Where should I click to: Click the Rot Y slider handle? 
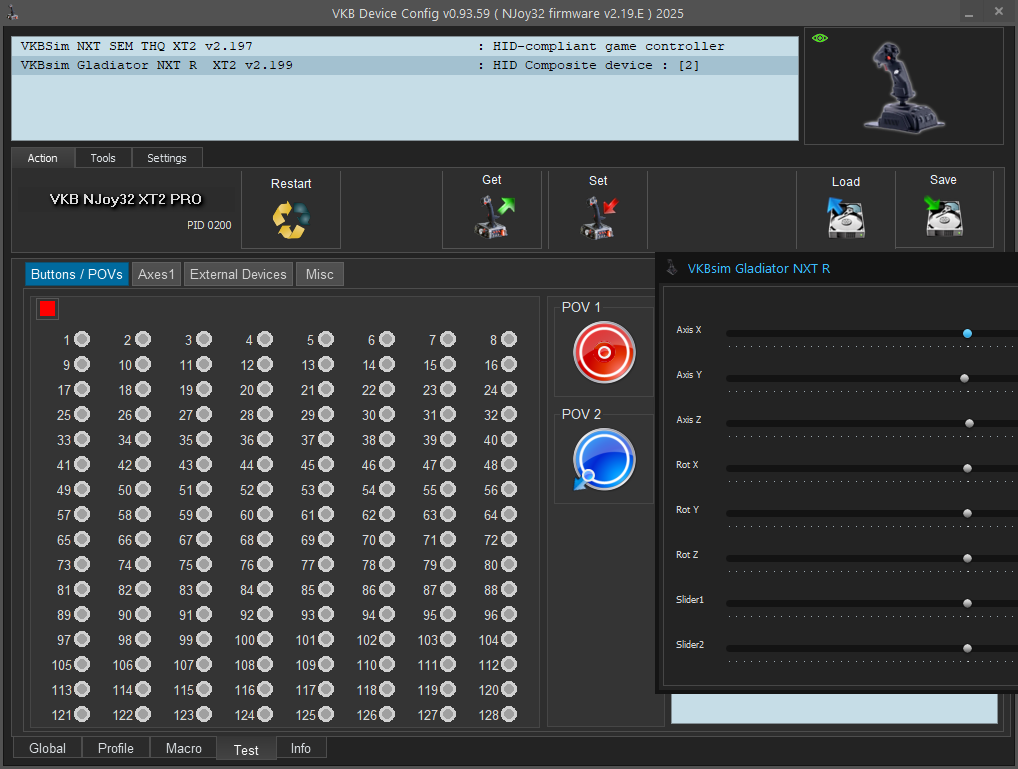(x=967, y=513)
